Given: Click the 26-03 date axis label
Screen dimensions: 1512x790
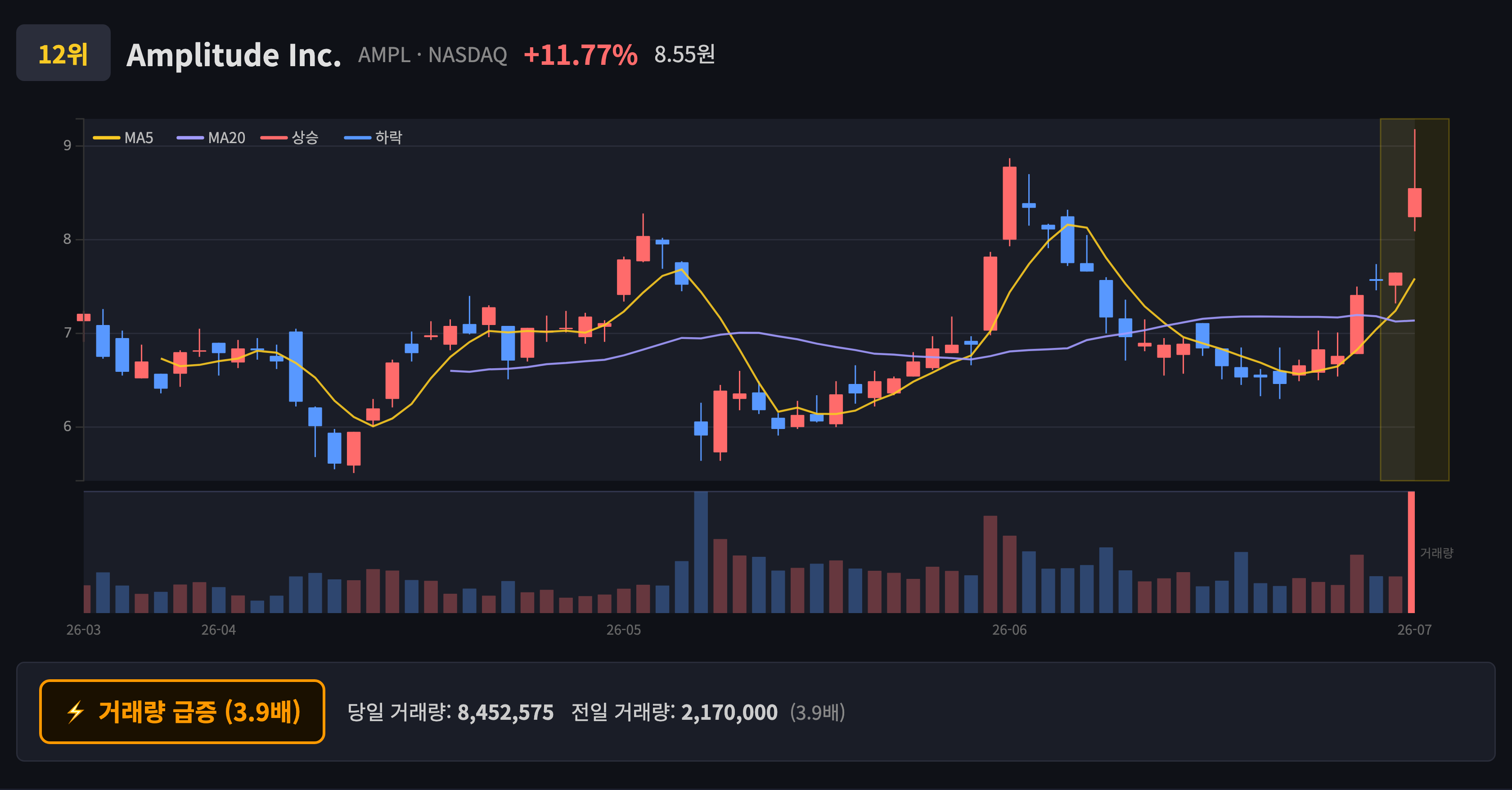Looking at the screenshot, I should (83, 630).
